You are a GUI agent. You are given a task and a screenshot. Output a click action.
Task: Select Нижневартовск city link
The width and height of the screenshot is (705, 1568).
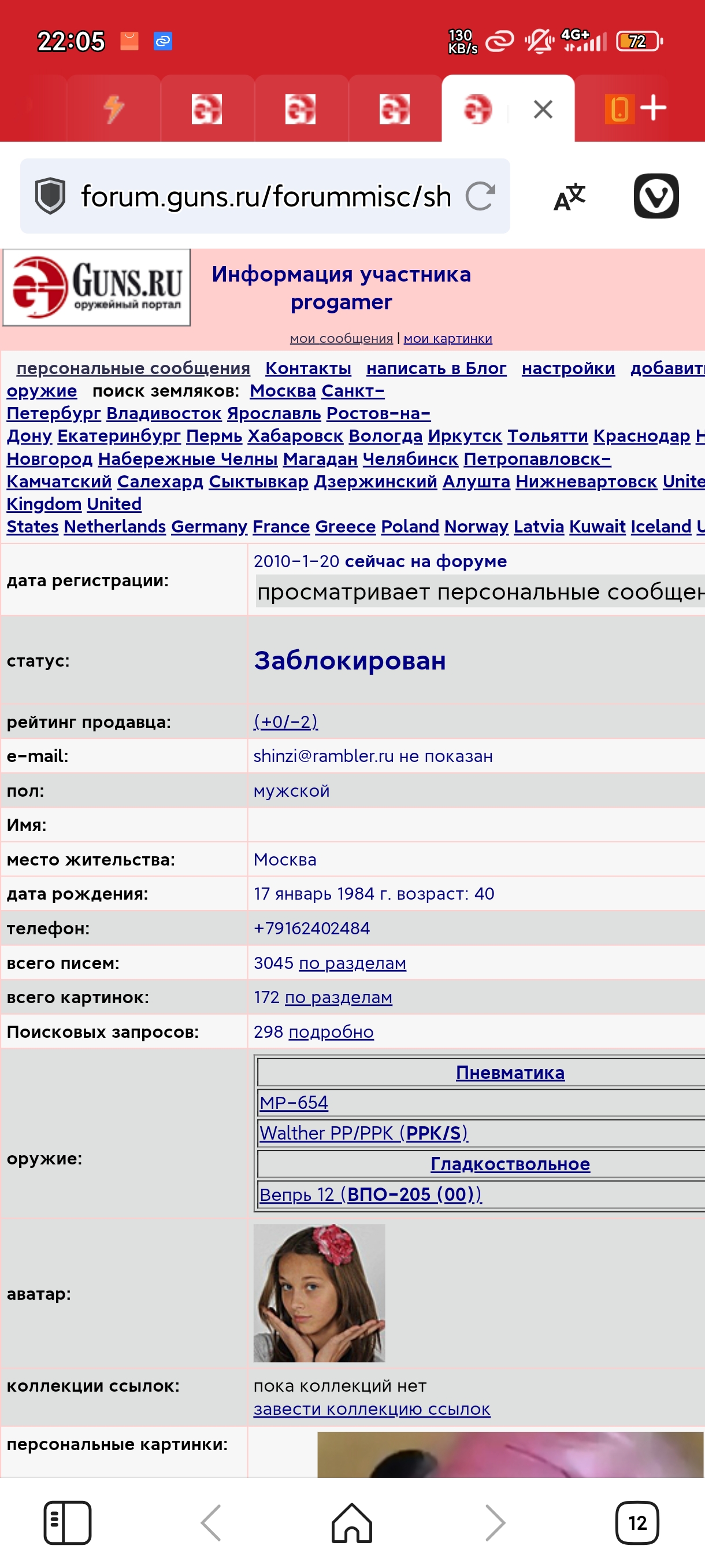[x=587, y=482]
